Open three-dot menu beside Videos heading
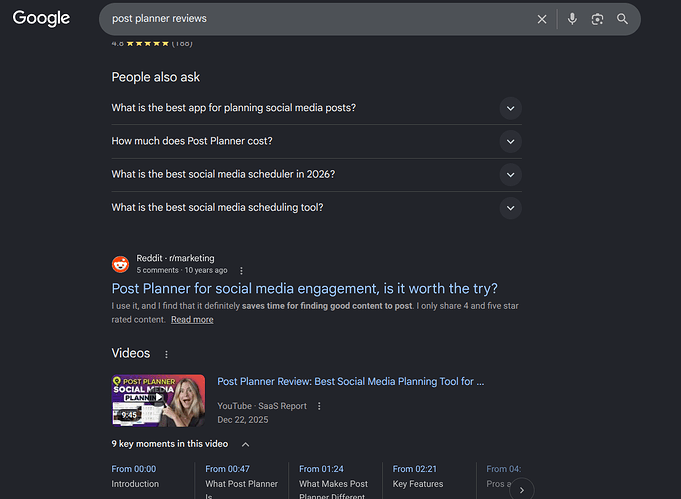 166,354
